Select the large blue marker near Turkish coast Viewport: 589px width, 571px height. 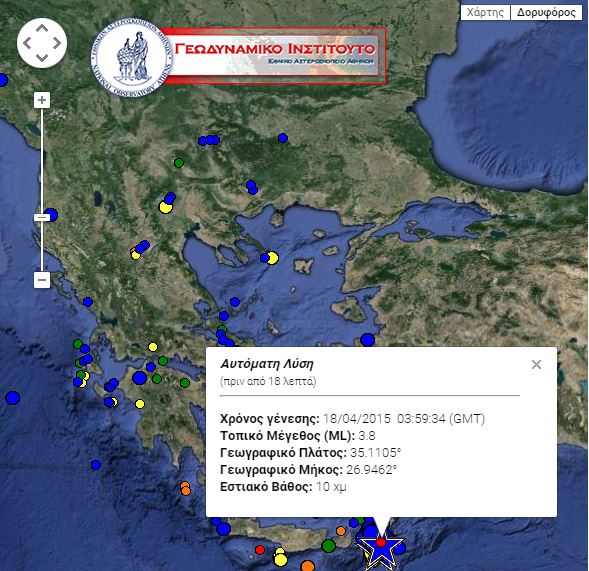[x=368, y=340]
